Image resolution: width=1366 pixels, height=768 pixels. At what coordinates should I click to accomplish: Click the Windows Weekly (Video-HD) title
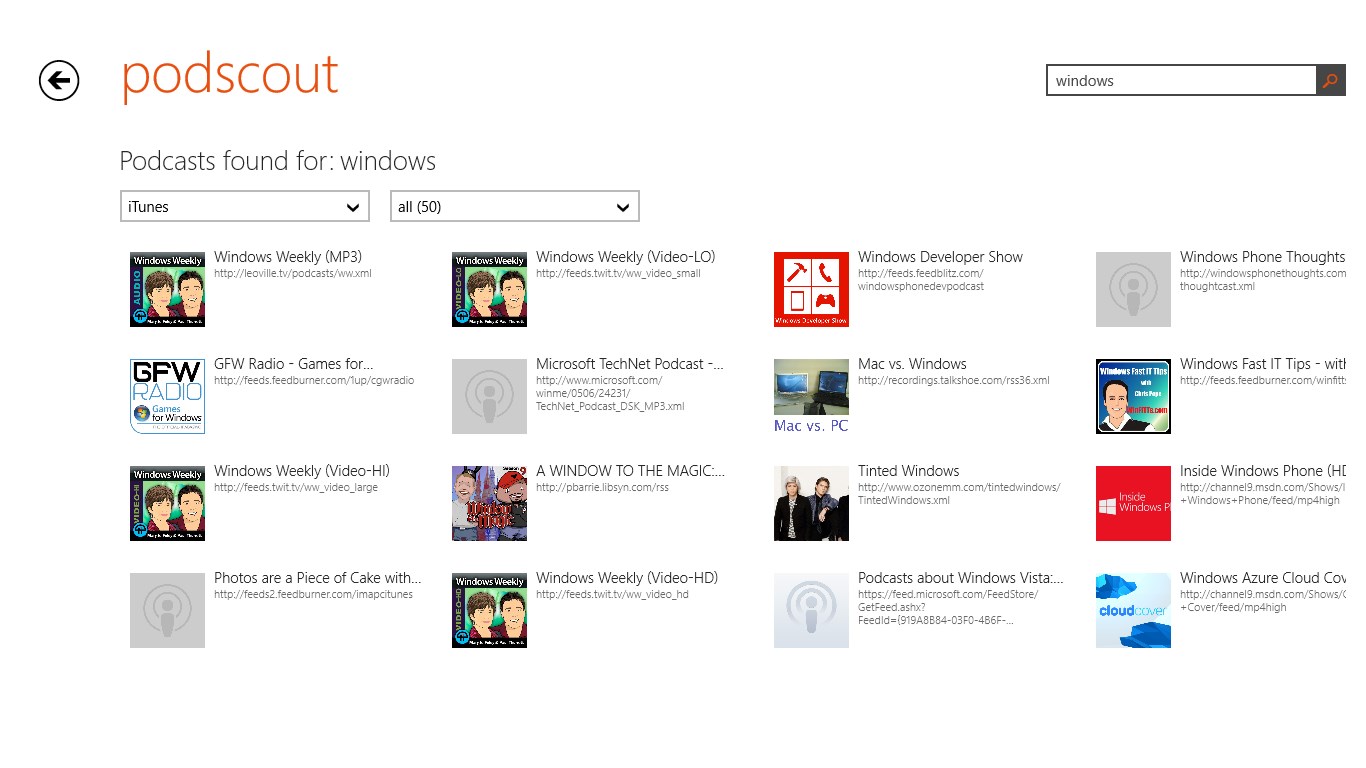(x=627, y=578)
